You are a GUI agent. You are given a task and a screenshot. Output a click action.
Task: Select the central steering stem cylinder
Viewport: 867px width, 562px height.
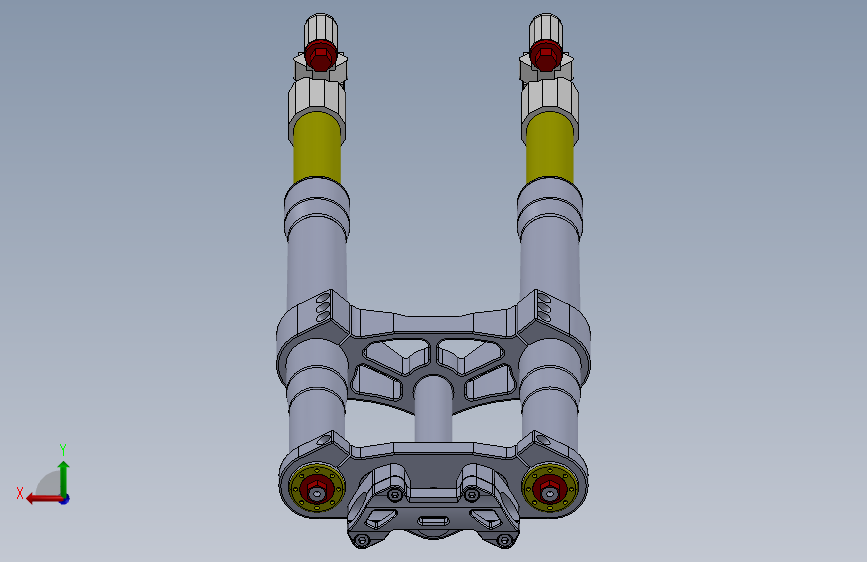[x=434, y=408]
